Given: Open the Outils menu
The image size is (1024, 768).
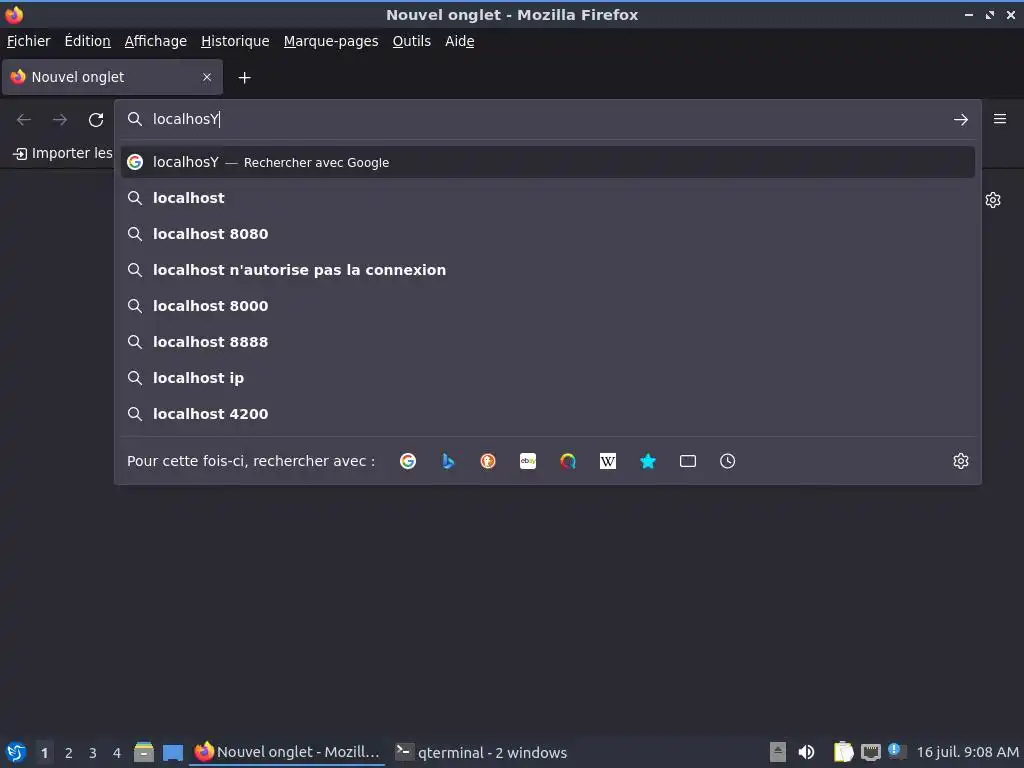Looking at the screenshot, I should point(411,41).
